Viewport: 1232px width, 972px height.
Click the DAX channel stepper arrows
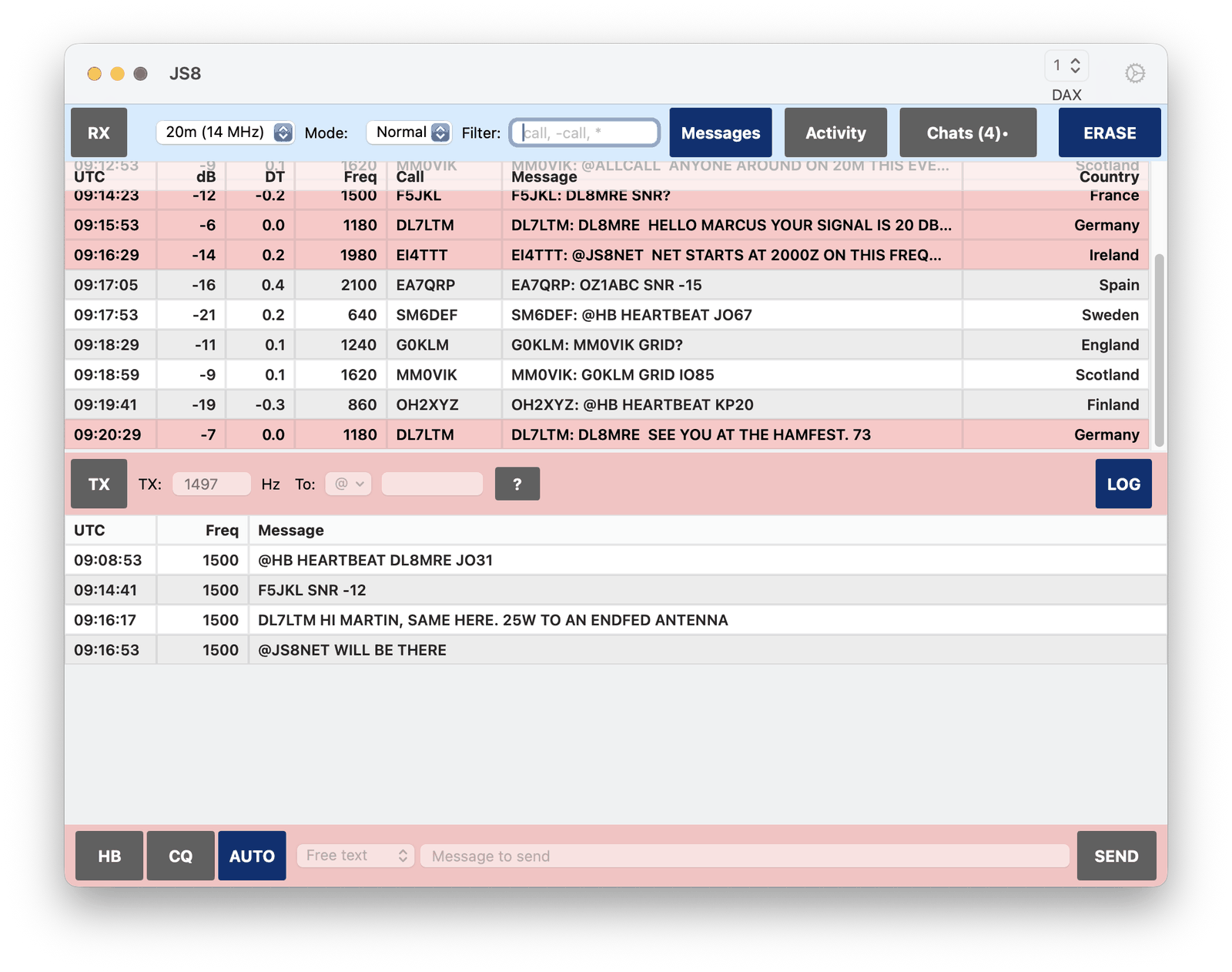pos(1075,66)
